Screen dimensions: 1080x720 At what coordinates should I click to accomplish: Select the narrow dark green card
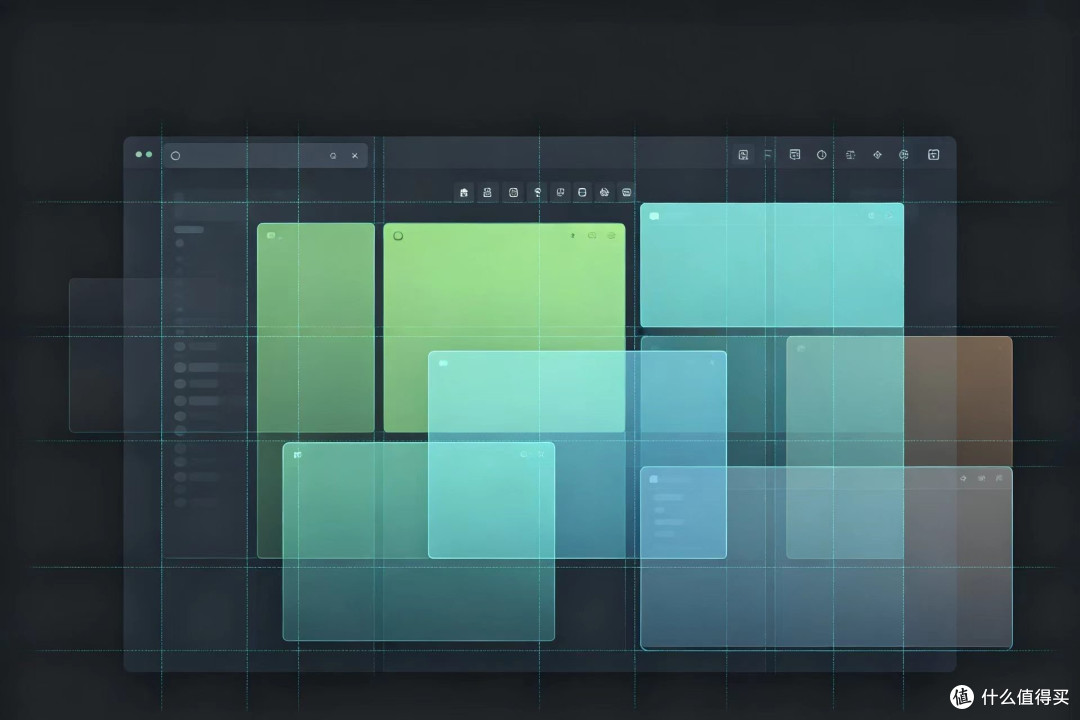pos(316,328)
